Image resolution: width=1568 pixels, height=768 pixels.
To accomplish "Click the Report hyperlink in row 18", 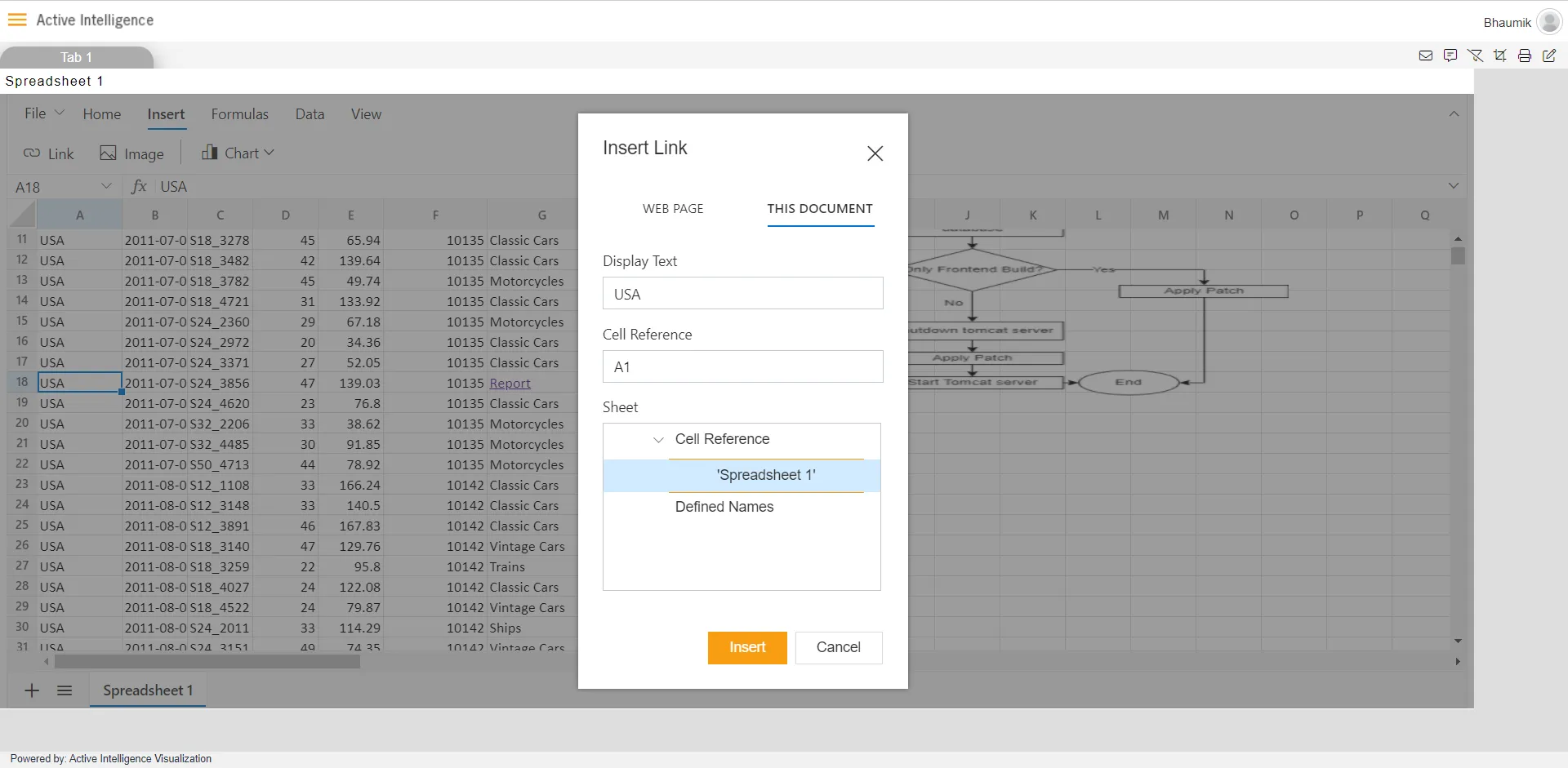I will pyautogui.click(x=510, y=383).
